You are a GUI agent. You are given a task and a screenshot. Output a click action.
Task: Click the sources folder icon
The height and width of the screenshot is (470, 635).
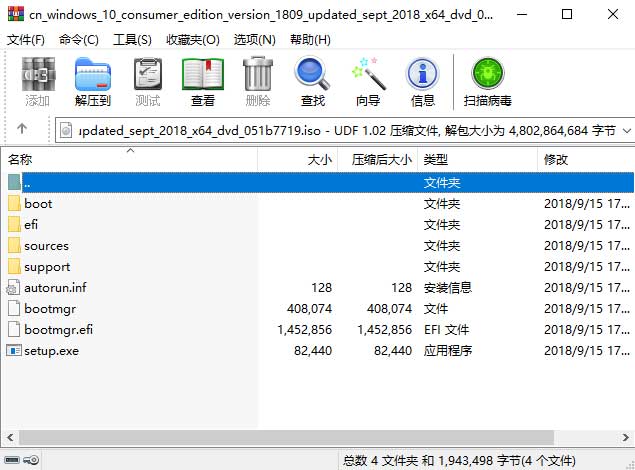pos(14,245)
